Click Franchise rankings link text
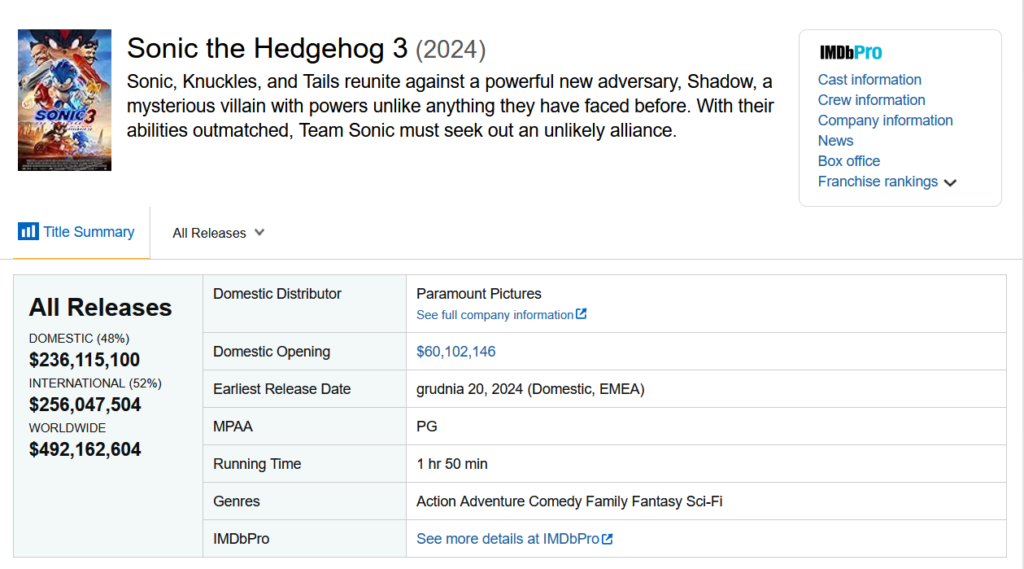The image size is (1024, 569). [x=878, y=182]
